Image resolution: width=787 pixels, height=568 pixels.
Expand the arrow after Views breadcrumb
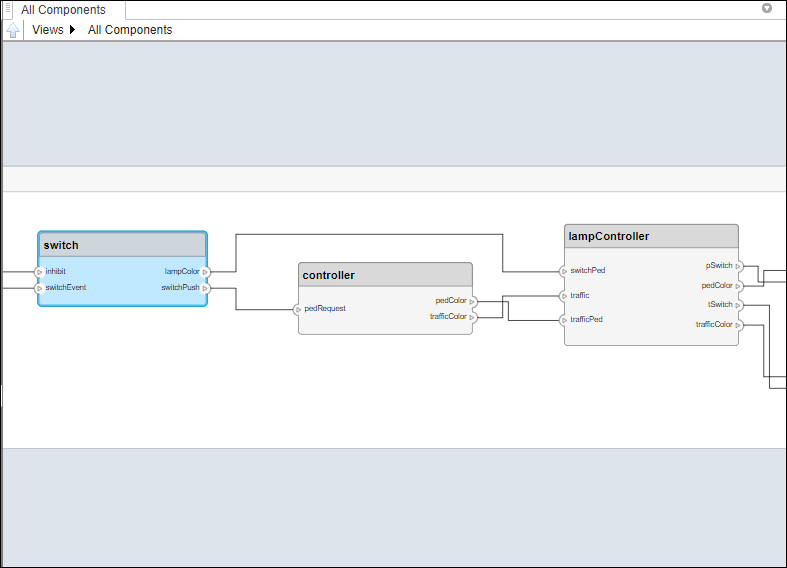(x=73, y=30)
